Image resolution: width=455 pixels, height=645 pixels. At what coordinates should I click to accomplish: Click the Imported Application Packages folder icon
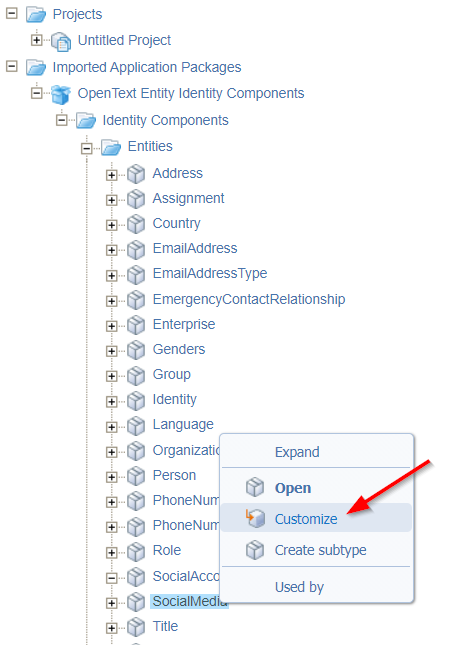[x=36, y=67]
